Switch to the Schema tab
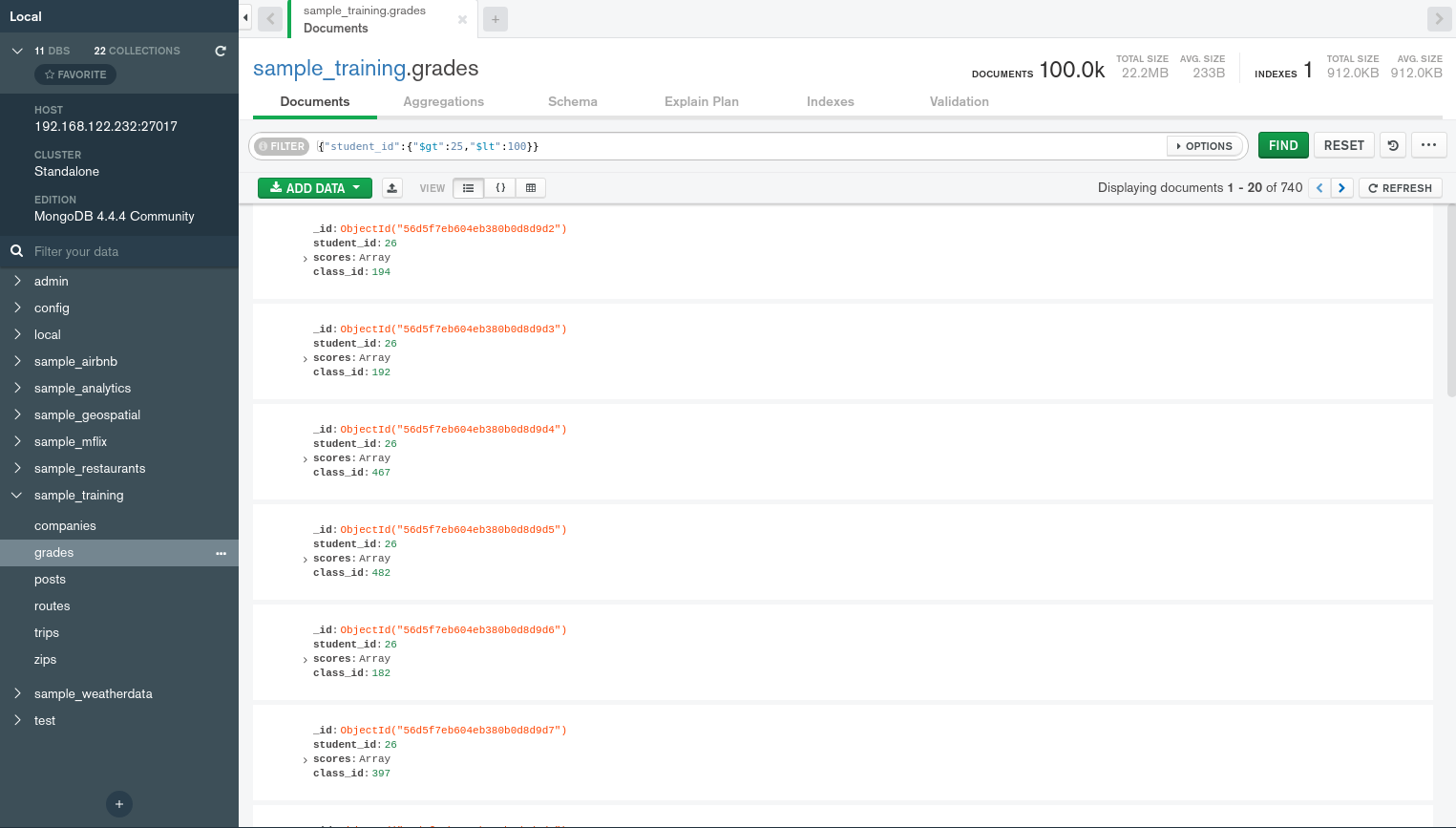Image resolution: width=1456 pixels, height=828 pixels. [573, 101]
